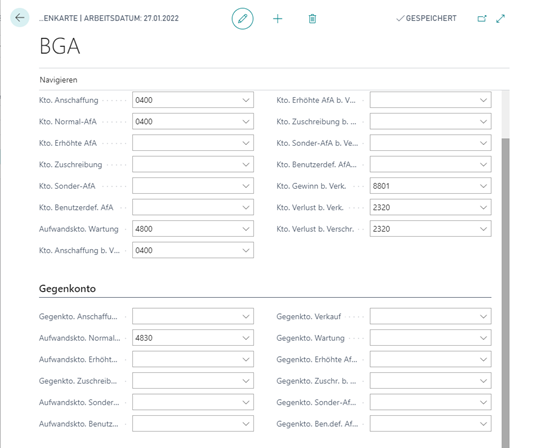The image size is (548, 448).
Task: Delete record using trash can icon
Action: (x=312, y=19)
